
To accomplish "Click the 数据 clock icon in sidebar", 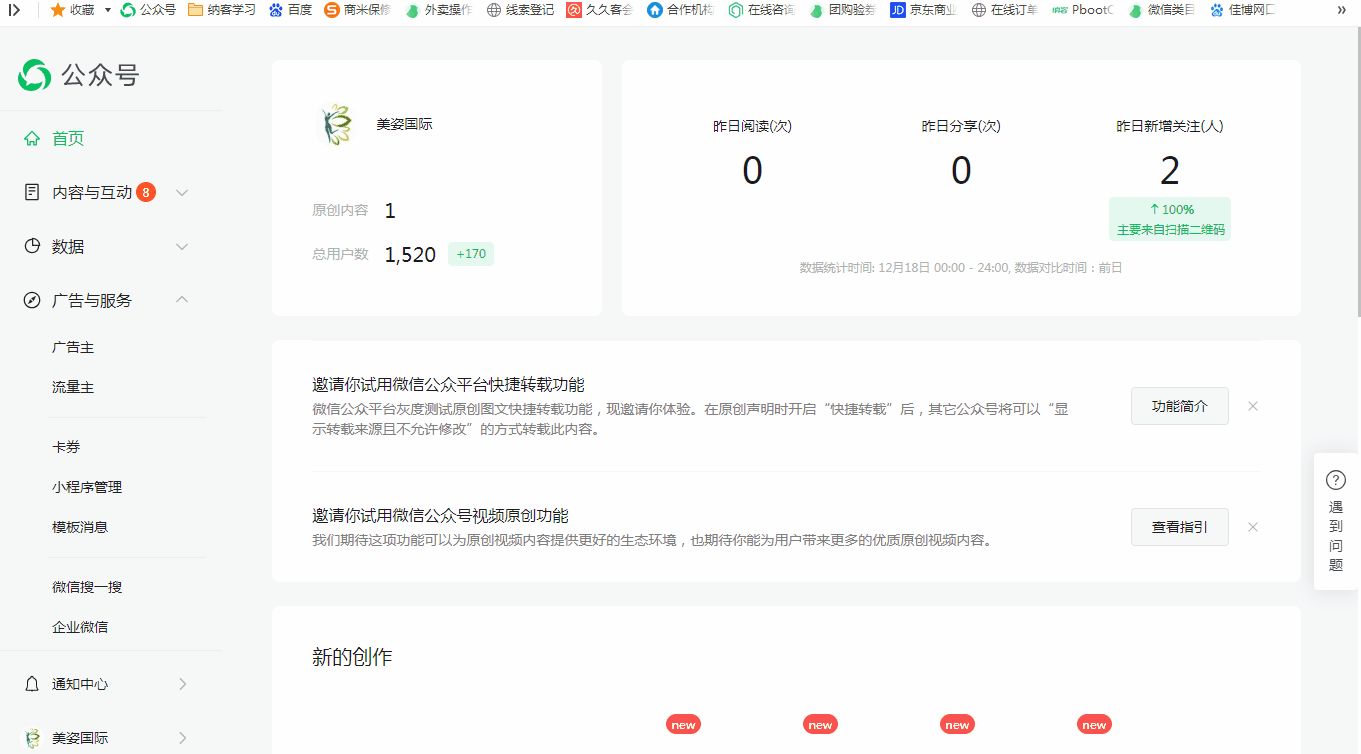I will (30, 246).
